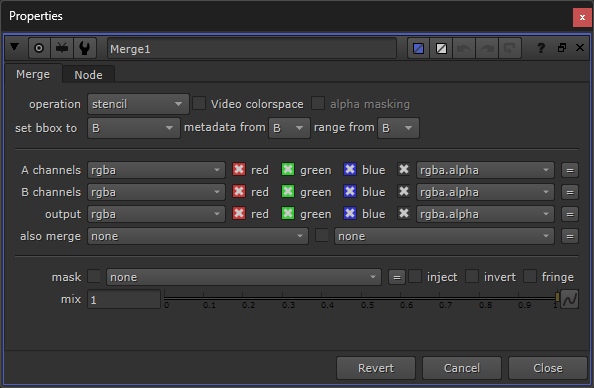Toggle B channels alpha checkbox
594x388 pixels.
[x=404, y=191]
